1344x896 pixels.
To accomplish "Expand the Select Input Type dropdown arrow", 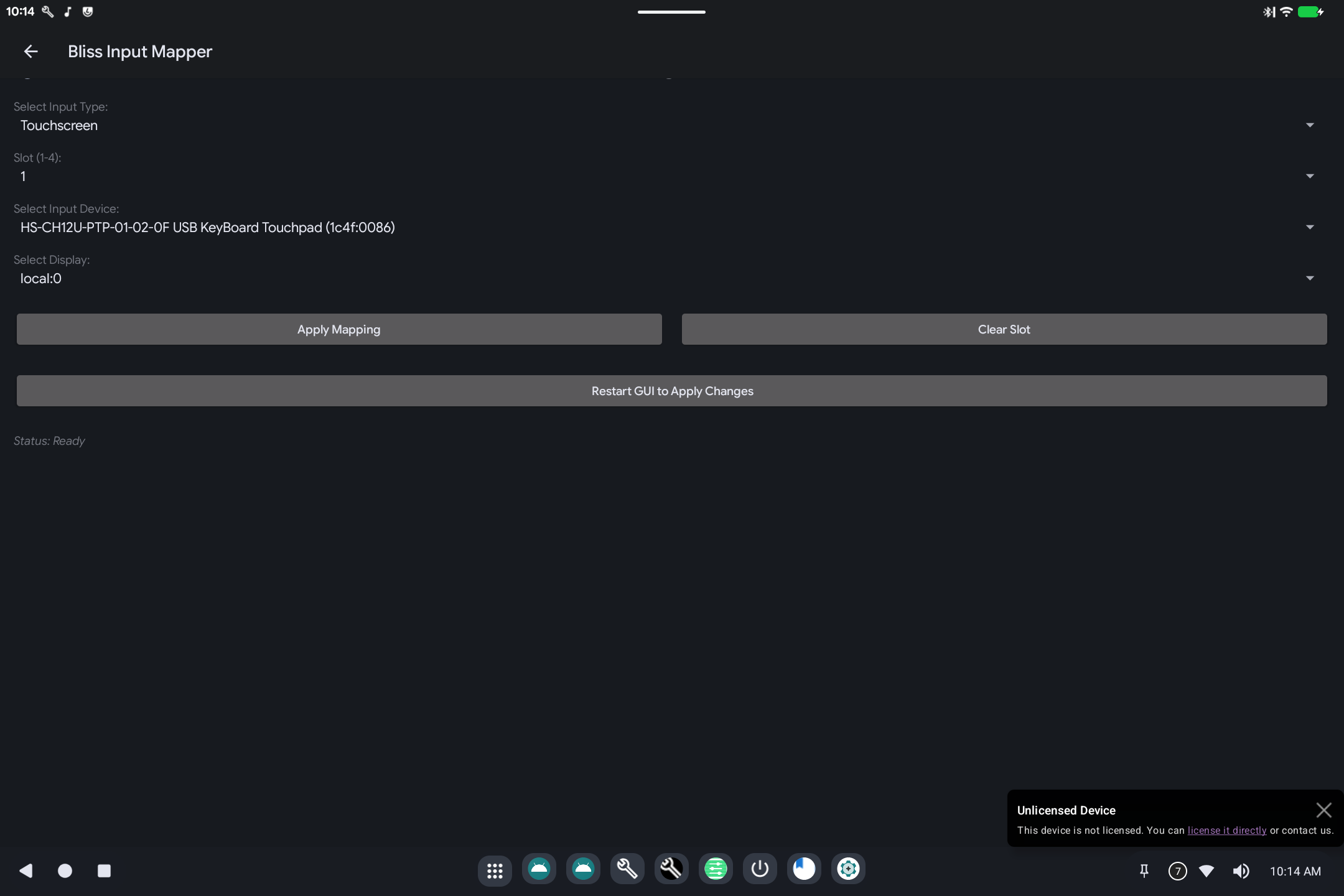I will 1310,125.
